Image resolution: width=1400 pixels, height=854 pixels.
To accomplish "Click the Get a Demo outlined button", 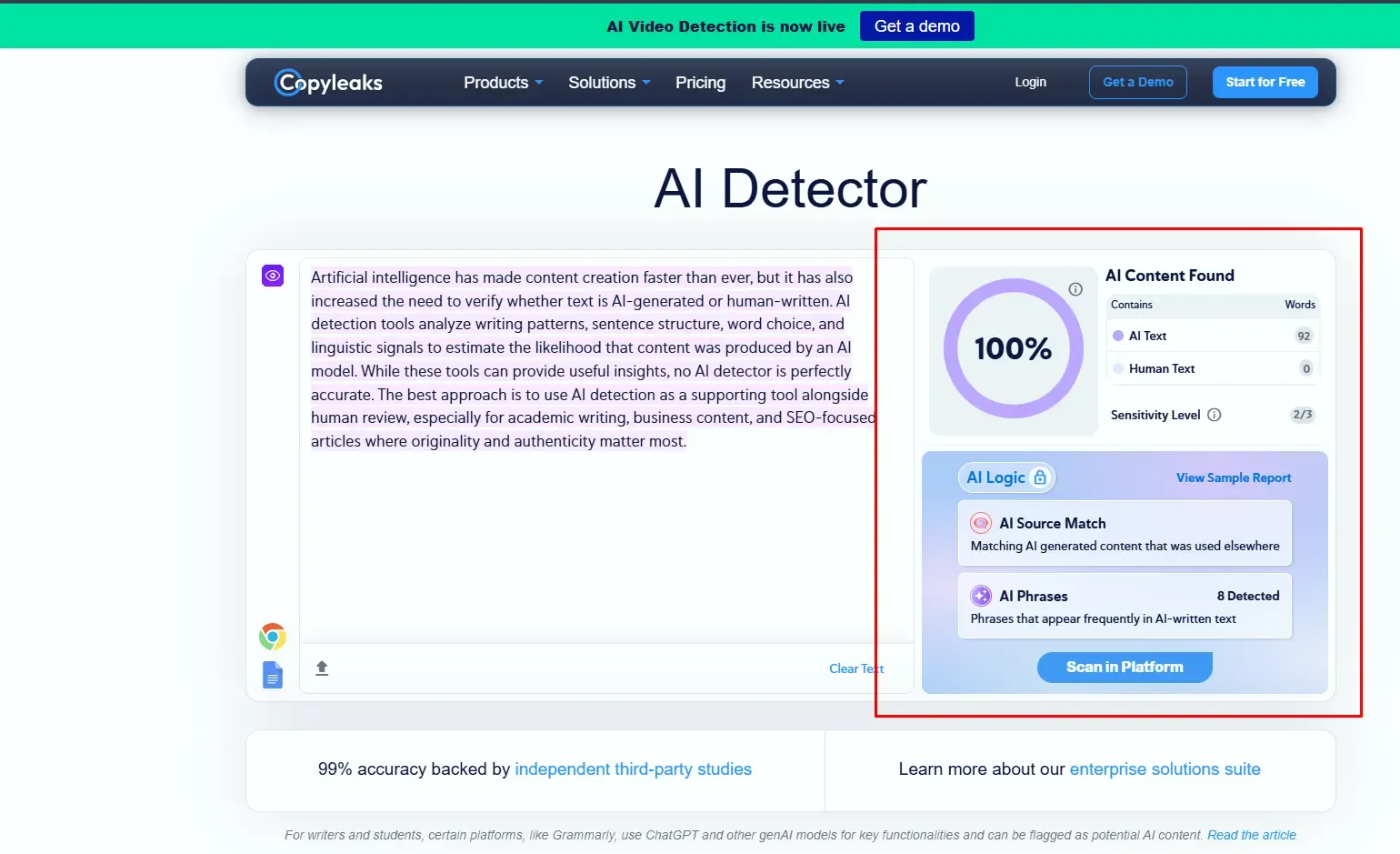I will click(x=1138, y=82).
